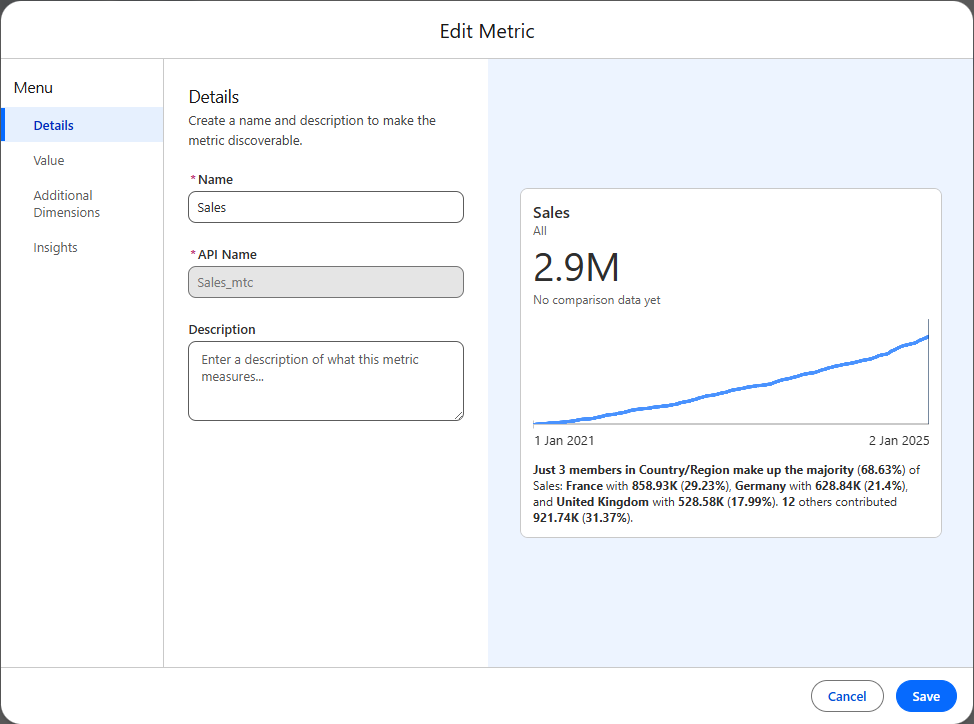This screenshot has width=974, height=724.
Task: Grab the Description box resize handle
Action: [x=459, y=415]
